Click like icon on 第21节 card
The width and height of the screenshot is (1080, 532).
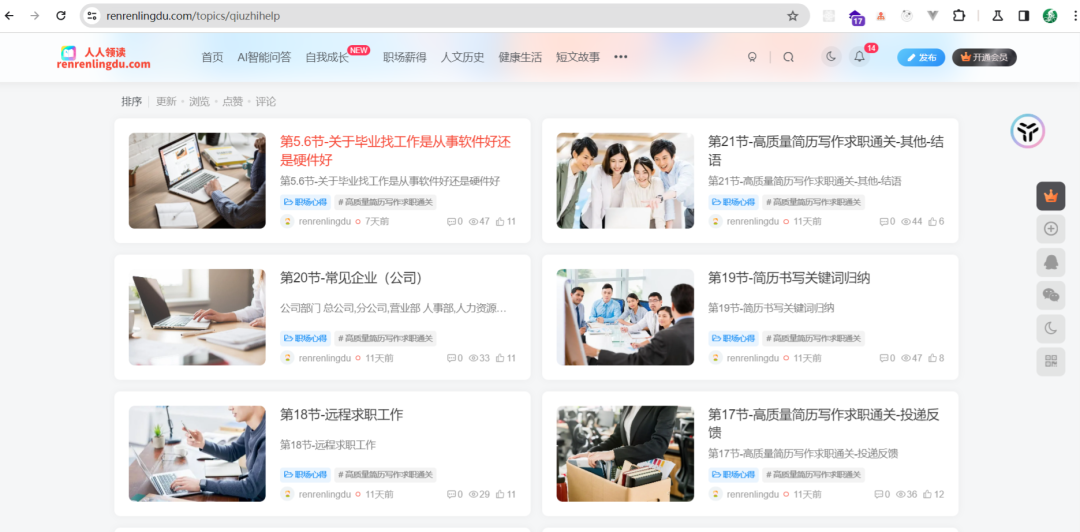pyautogui.click(x=932, y=221)
